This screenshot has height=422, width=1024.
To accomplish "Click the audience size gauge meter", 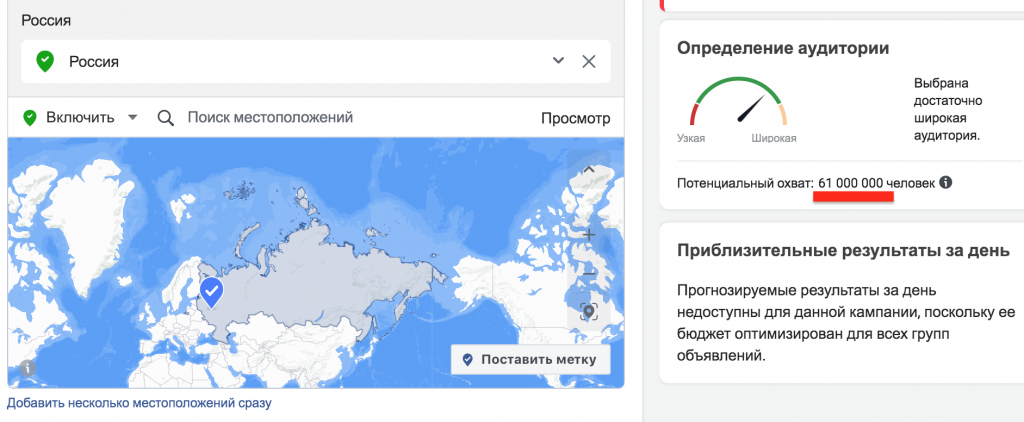I will [x=738, y=108].
